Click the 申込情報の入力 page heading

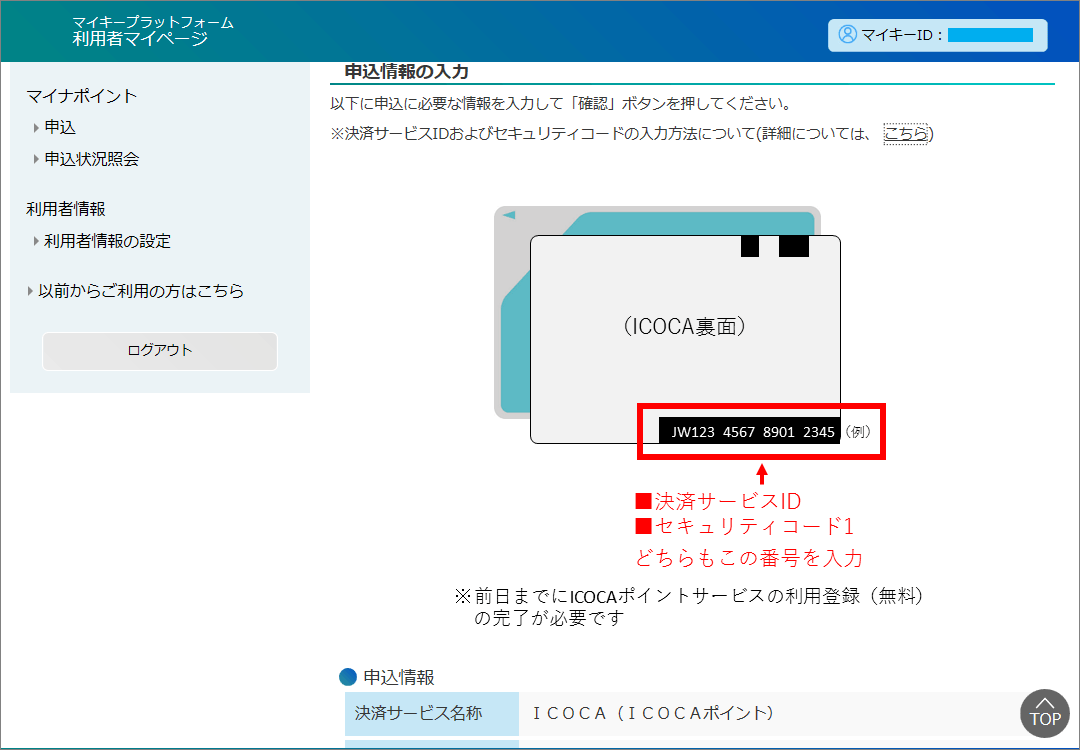click(x=406, y=72)
